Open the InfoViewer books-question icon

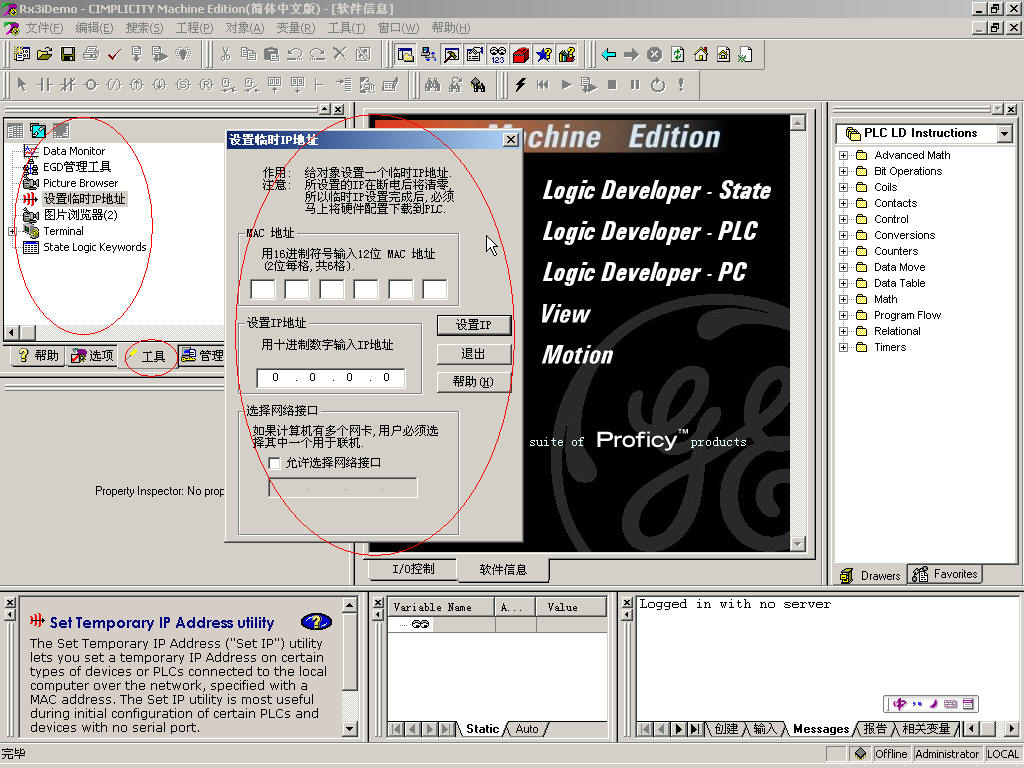tap(567, 55)
